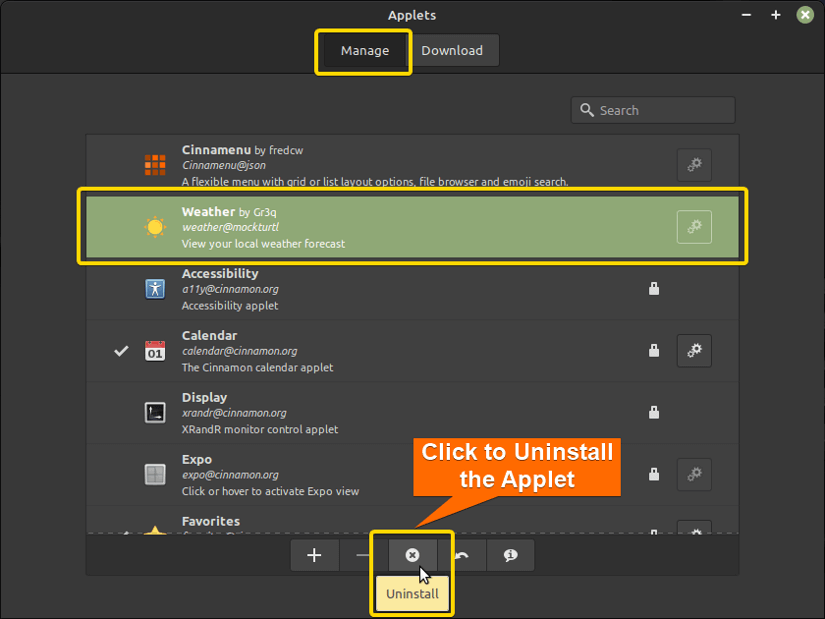The height and width of the screenshot is (619, 825).
Task: Click the lock icon on Calendar row
Action: pos(654,351)
